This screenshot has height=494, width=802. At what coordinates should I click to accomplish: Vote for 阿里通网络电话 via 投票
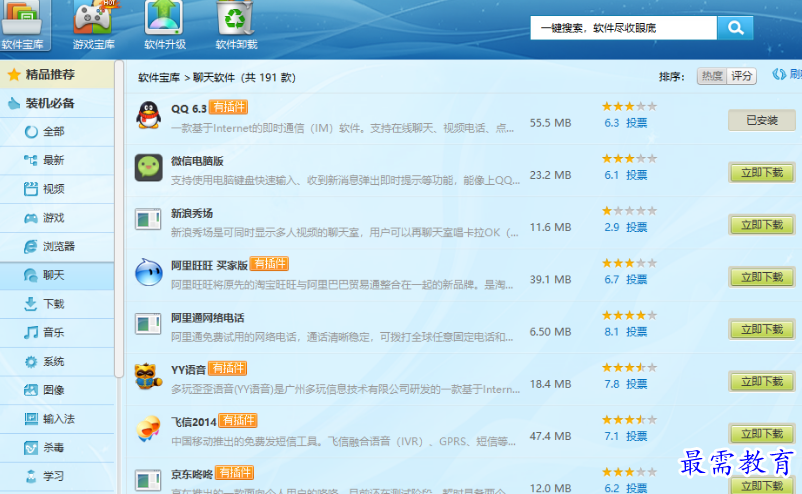coord(637,332)
